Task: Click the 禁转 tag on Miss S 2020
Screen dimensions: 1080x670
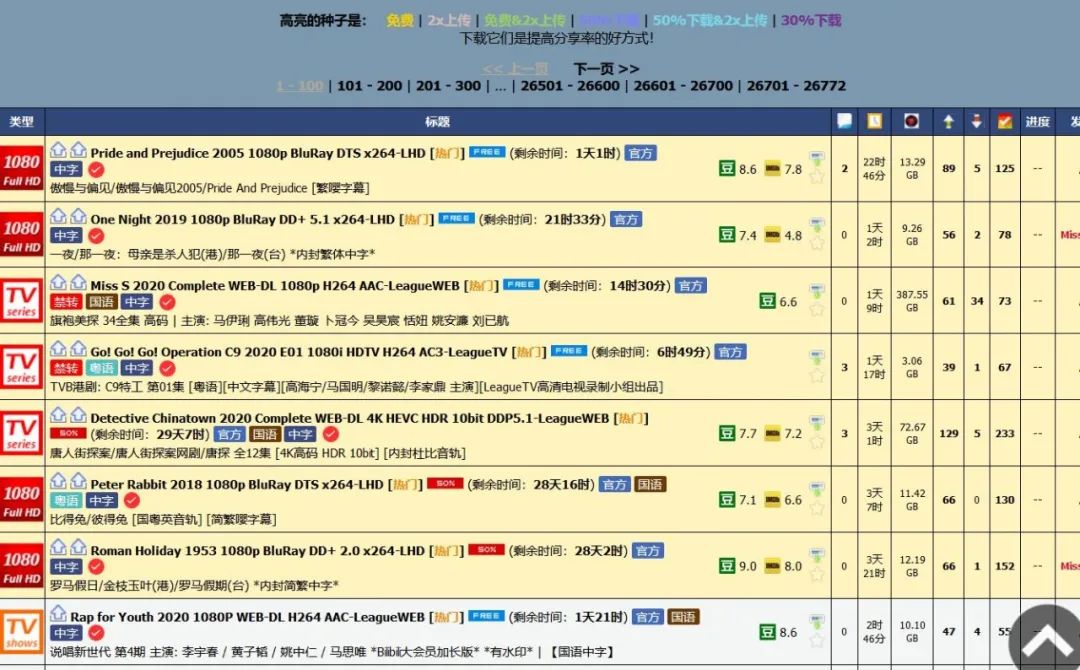Action: (x=66, y=302)
